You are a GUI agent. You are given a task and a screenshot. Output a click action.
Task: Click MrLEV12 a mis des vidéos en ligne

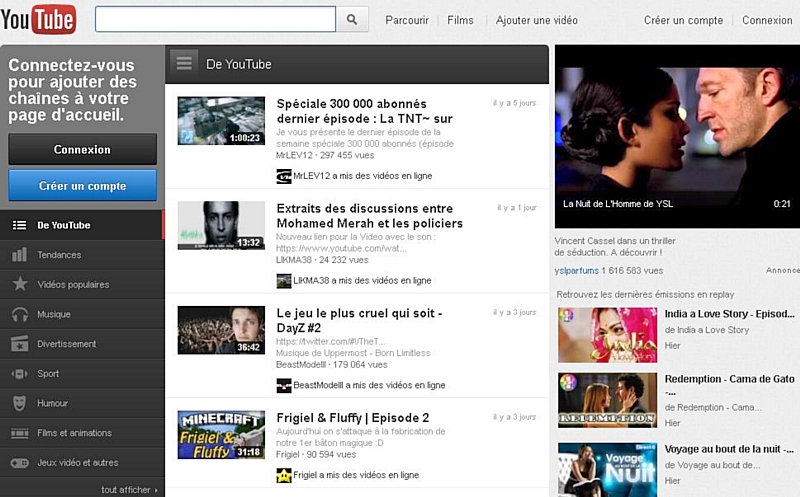[363, 176]
